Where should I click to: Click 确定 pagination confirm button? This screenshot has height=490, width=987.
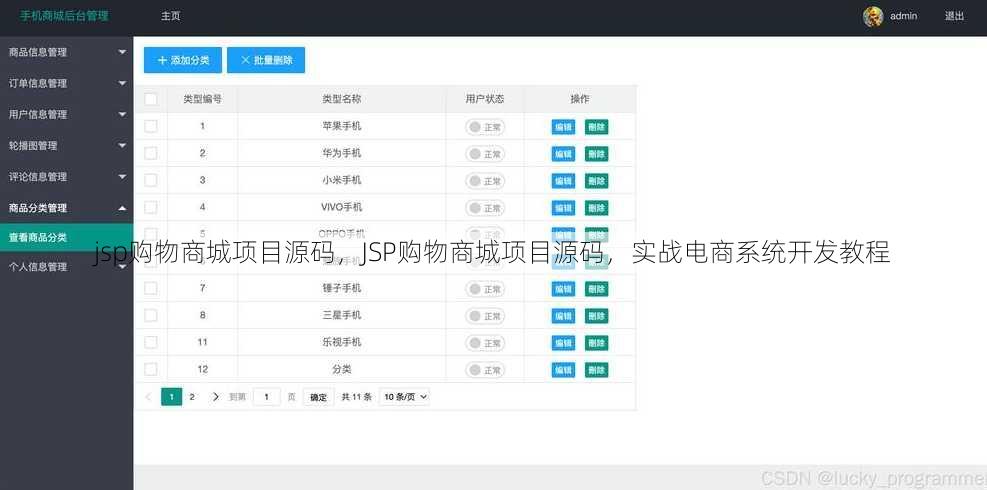click(x=319, y=397)
